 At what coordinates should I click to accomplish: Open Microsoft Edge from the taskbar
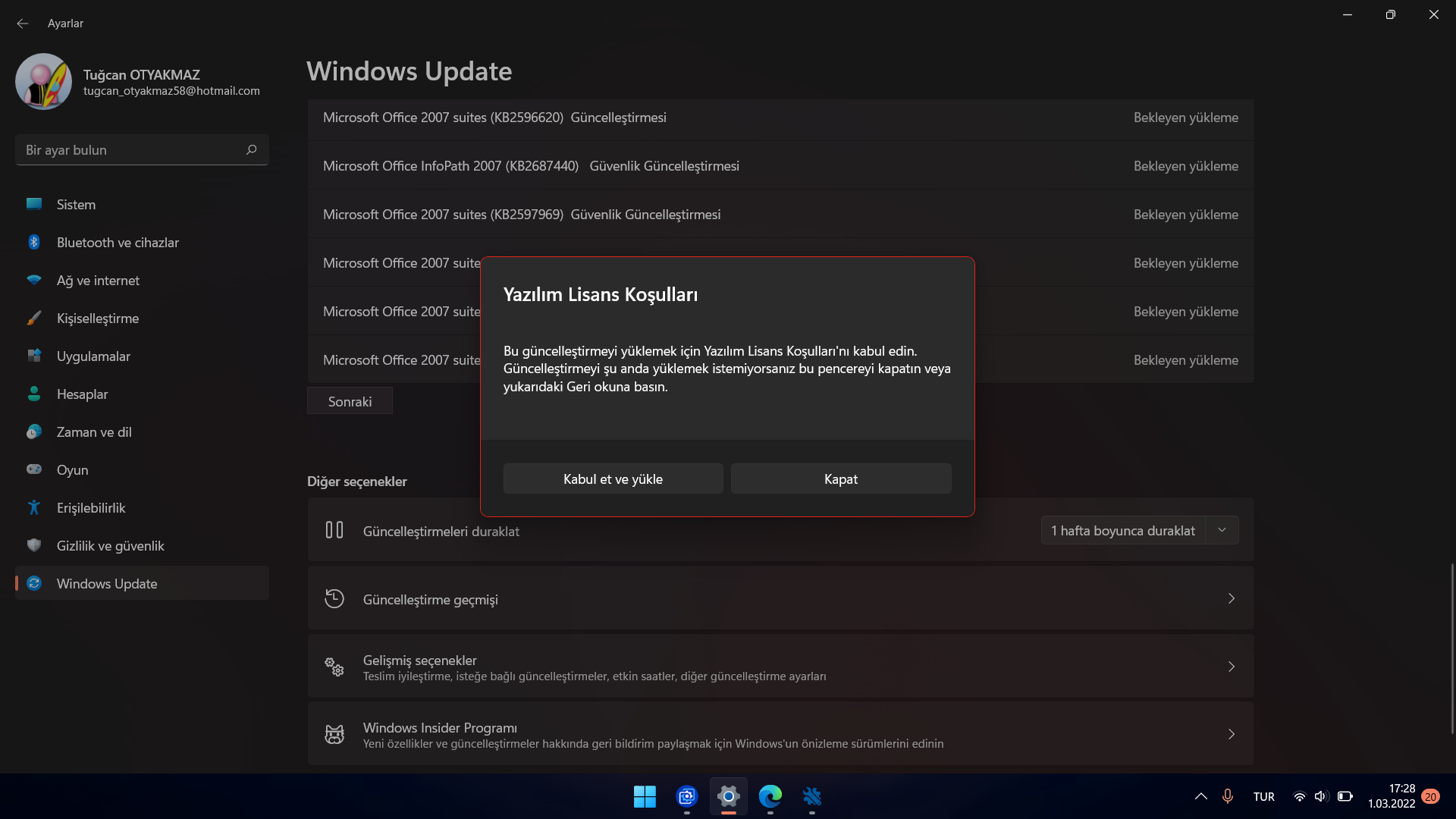coord(770,796)
